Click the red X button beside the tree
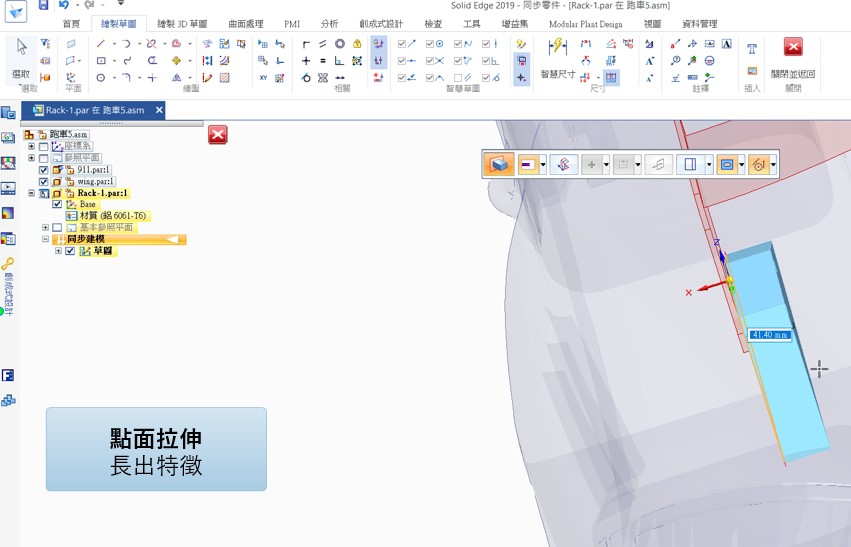The height and width of the screenshot is (547, 851). [x=218, y=135]
